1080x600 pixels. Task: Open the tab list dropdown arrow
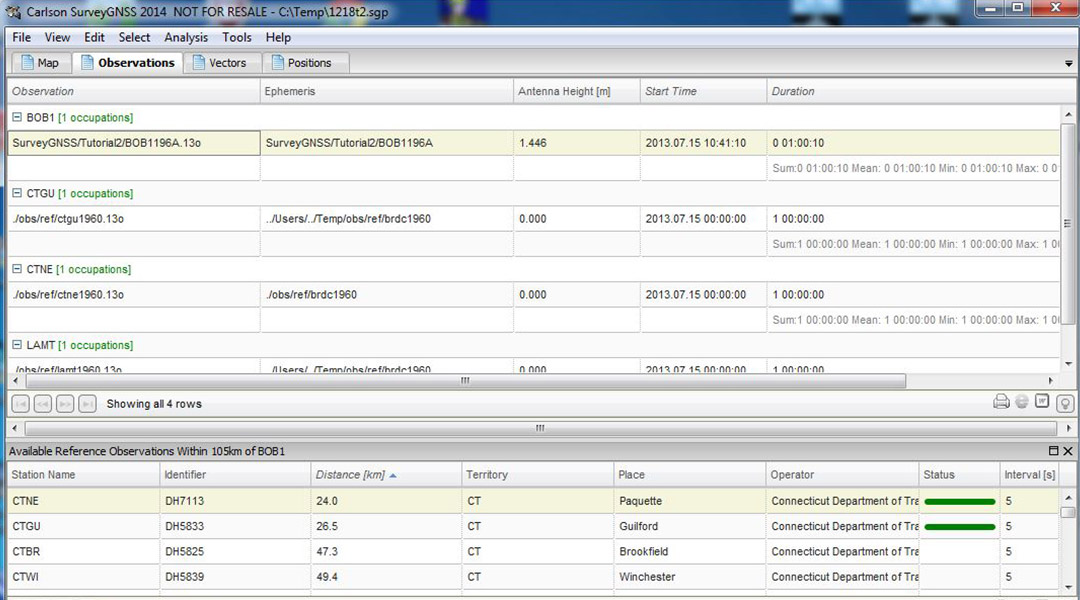(1069, 64)
